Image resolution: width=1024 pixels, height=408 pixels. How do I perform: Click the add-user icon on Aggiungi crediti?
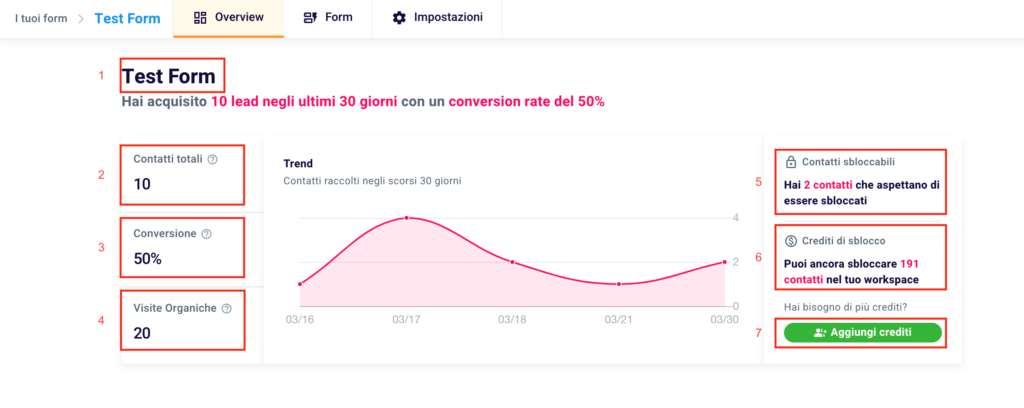point(820,333)
